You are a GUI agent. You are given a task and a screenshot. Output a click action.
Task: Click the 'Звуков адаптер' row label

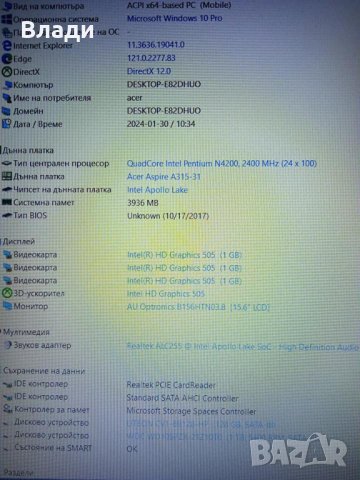tap(42, 345)
